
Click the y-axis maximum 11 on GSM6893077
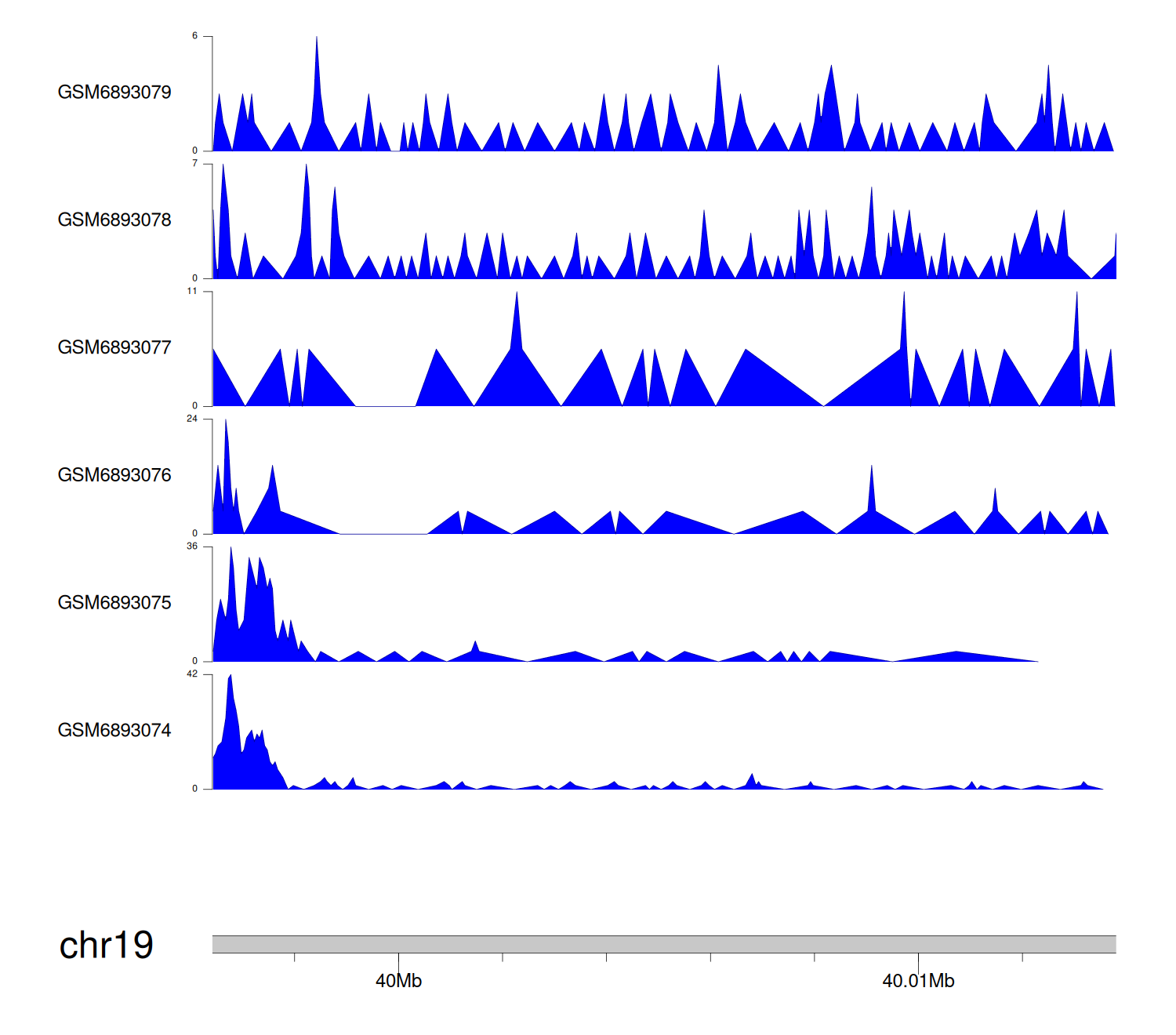192,291
